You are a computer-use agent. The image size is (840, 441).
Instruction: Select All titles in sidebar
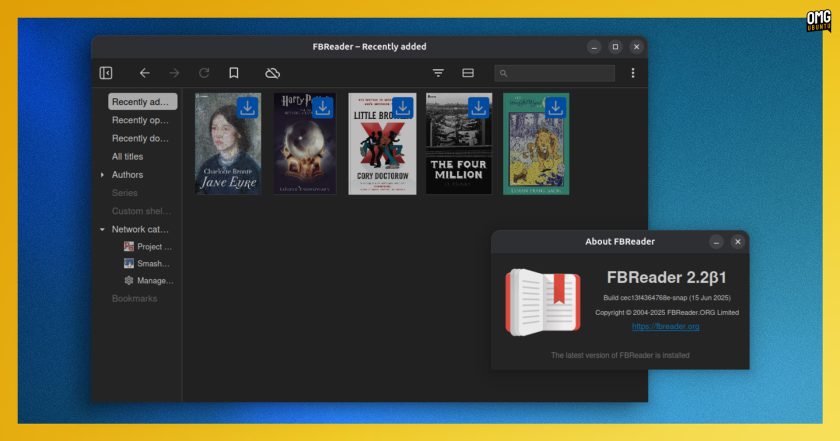point(128,156)
